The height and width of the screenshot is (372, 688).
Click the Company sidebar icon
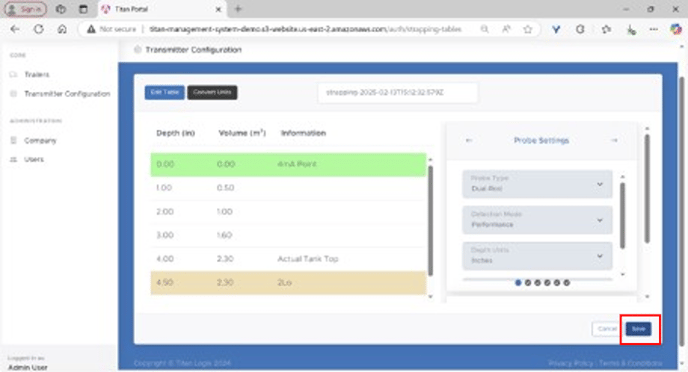coord(13,140)
